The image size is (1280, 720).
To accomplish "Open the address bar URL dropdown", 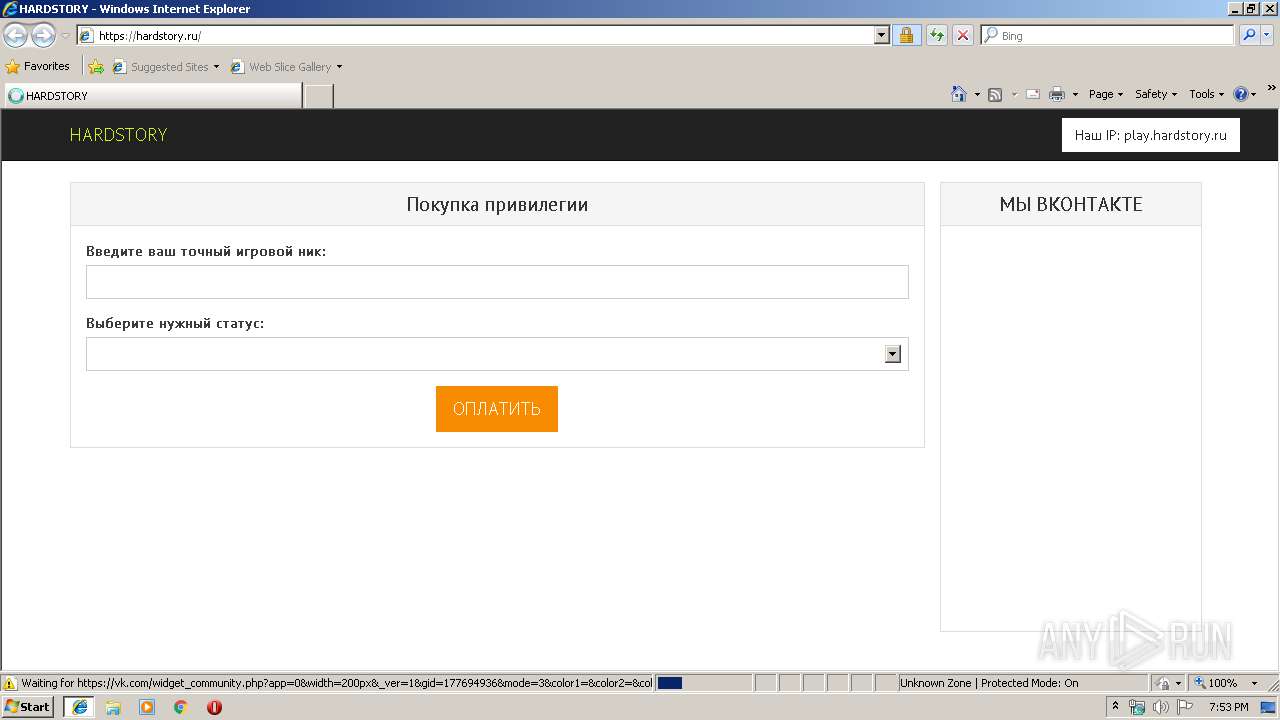I will tap(881, 35).
